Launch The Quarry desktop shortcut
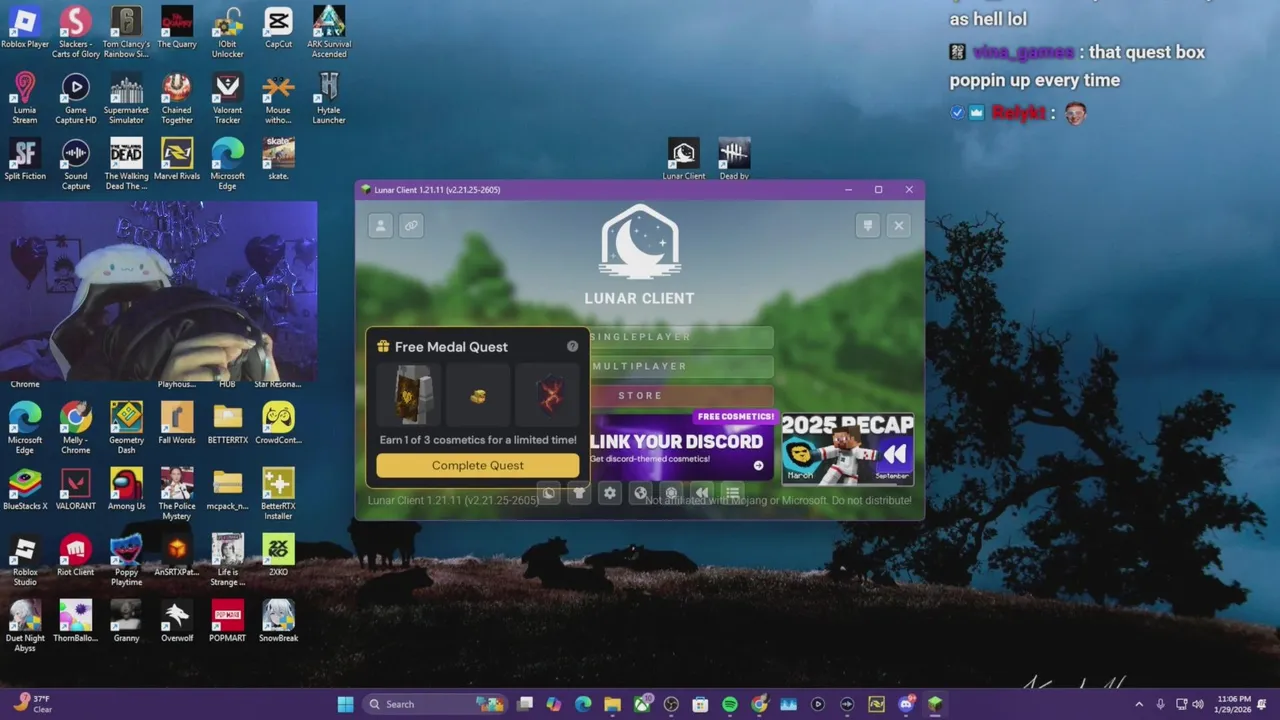 (177, 28)
